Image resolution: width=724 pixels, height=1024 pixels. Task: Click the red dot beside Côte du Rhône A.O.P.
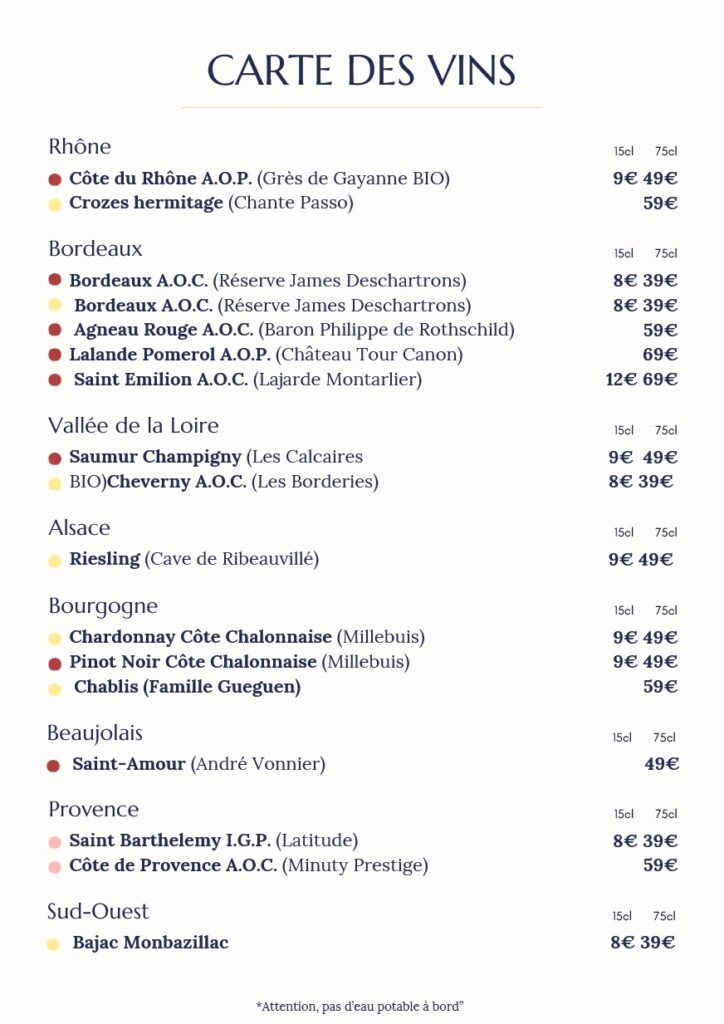[x=55, y=180]
